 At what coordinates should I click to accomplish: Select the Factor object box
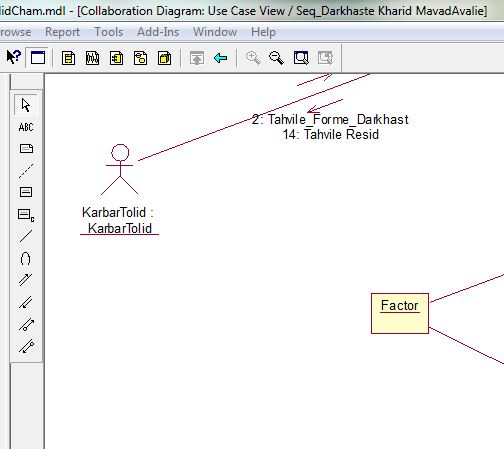[400, 313]
